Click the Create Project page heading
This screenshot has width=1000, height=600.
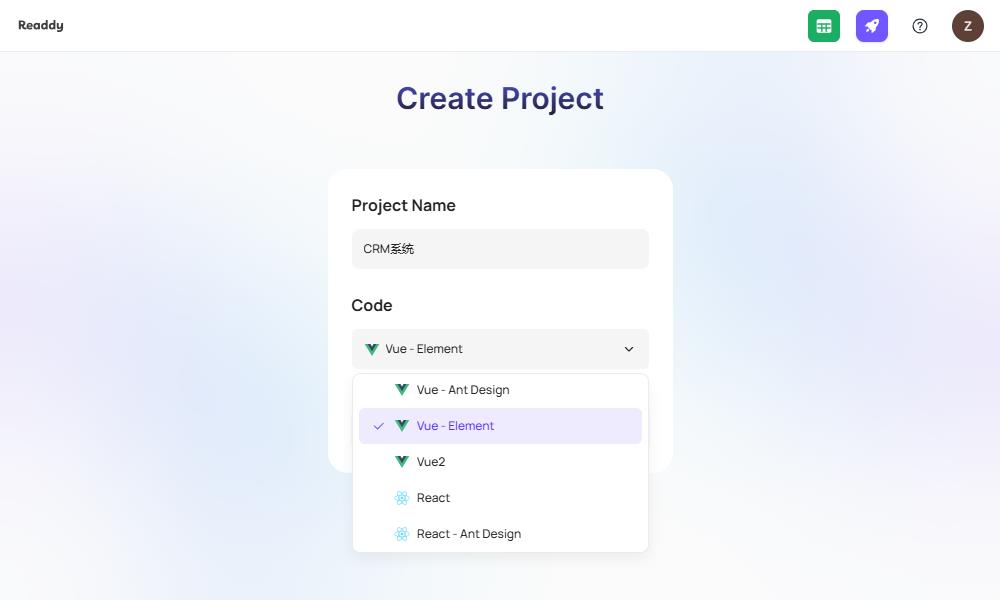(500, 98)
